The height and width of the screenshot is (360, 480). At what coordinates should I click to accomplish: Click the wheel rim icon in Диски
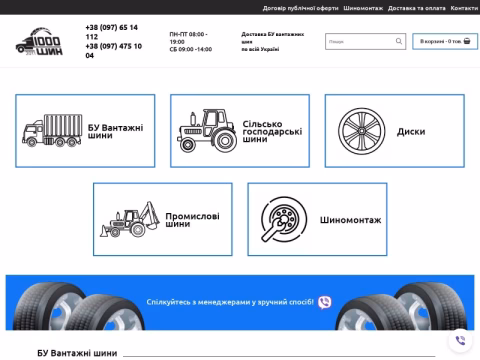pos(362,131)
